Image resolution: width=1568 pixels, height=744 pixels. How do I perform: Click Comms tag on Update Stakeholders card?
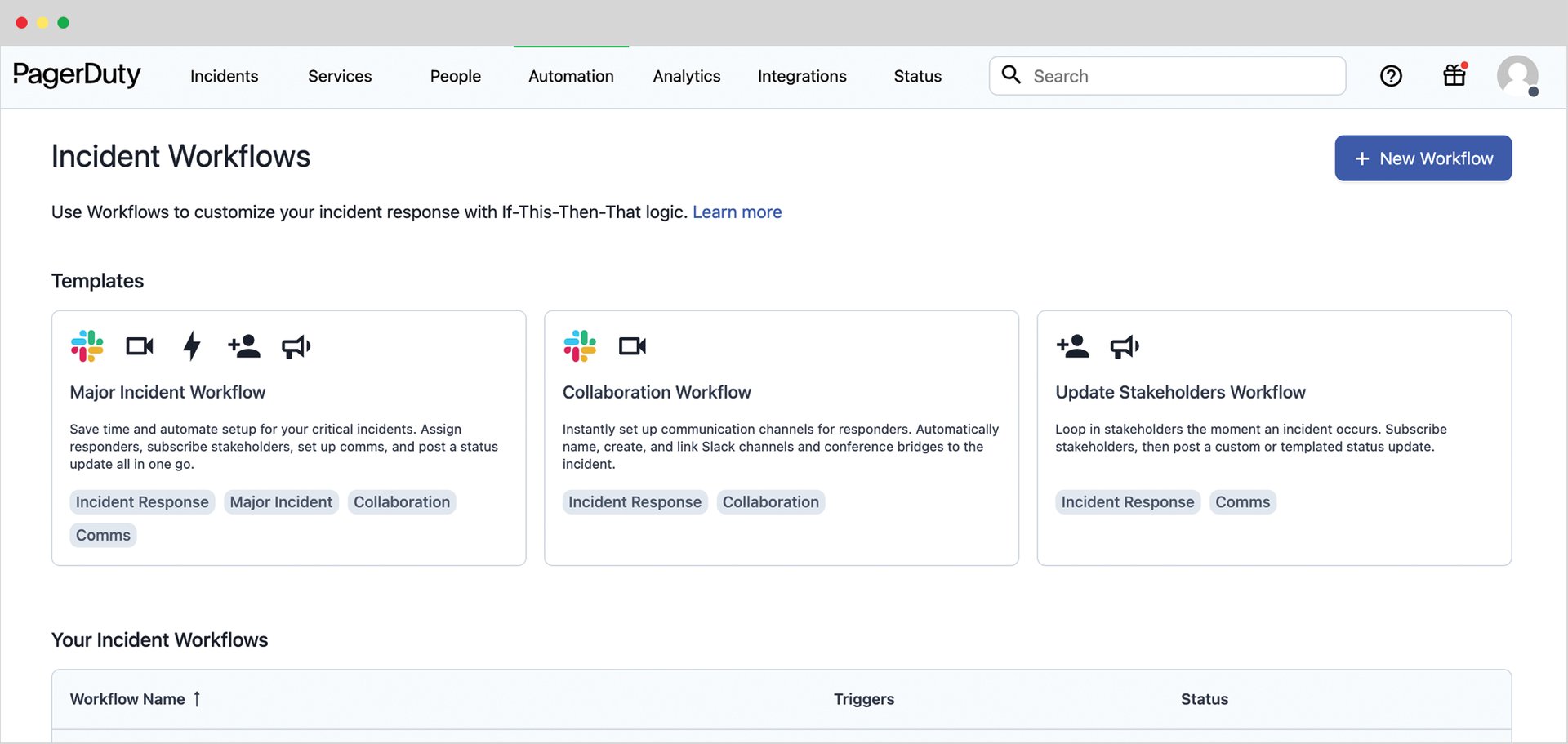[1242, 502]
